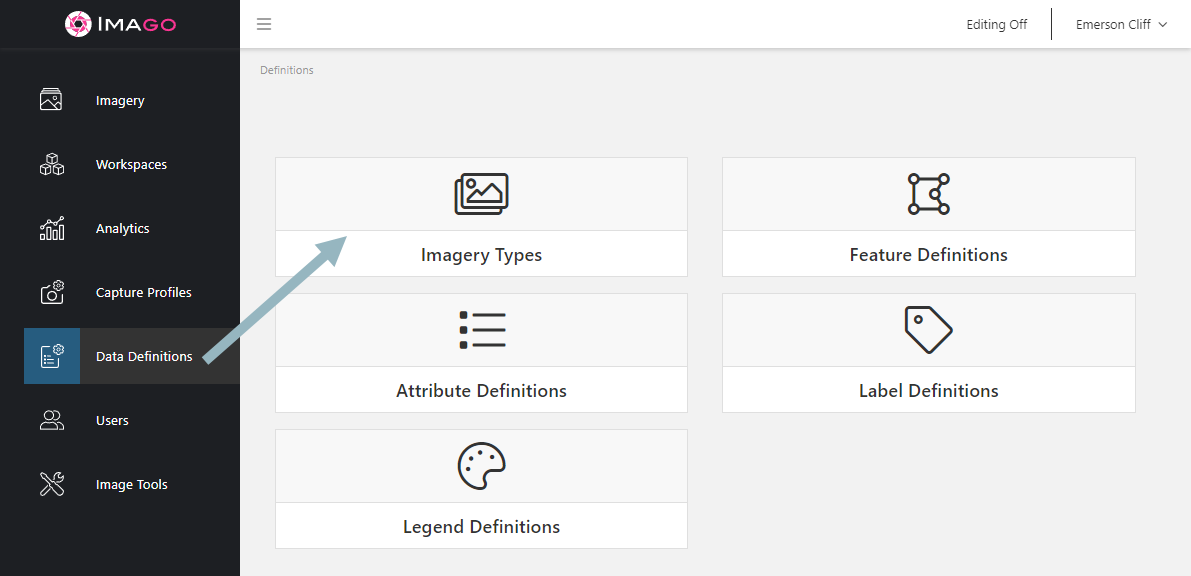Select the Analytics chart icon
1191x576 pixels.
pyautogui.click(x=51, y=228)
